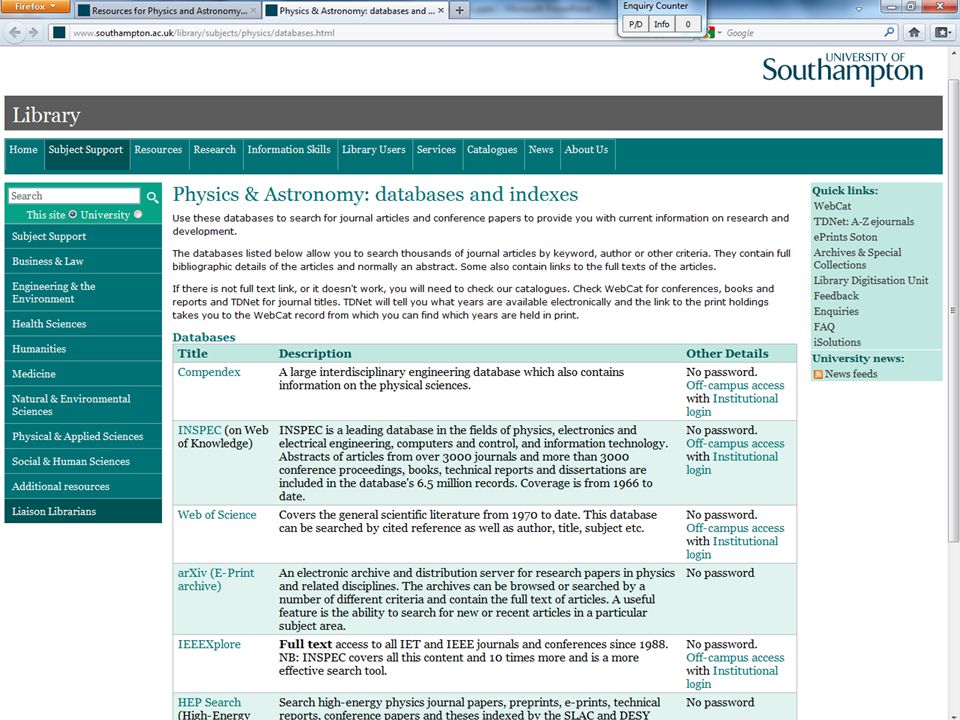Click the site search magnifier icon

tap(152, 197)
